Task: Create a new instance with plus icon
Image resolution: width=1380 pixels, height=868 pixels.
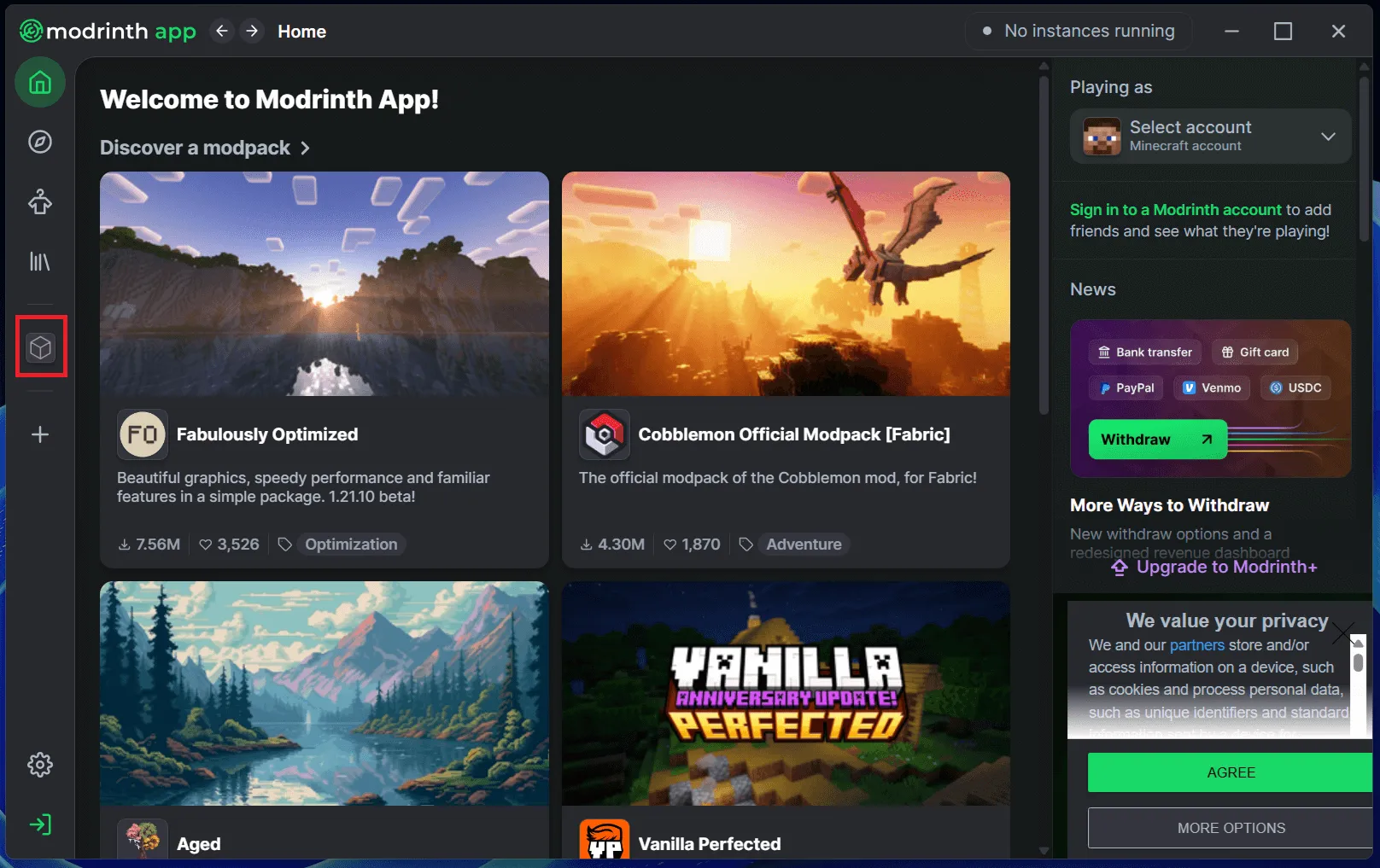Action: (x=40, y=434)
